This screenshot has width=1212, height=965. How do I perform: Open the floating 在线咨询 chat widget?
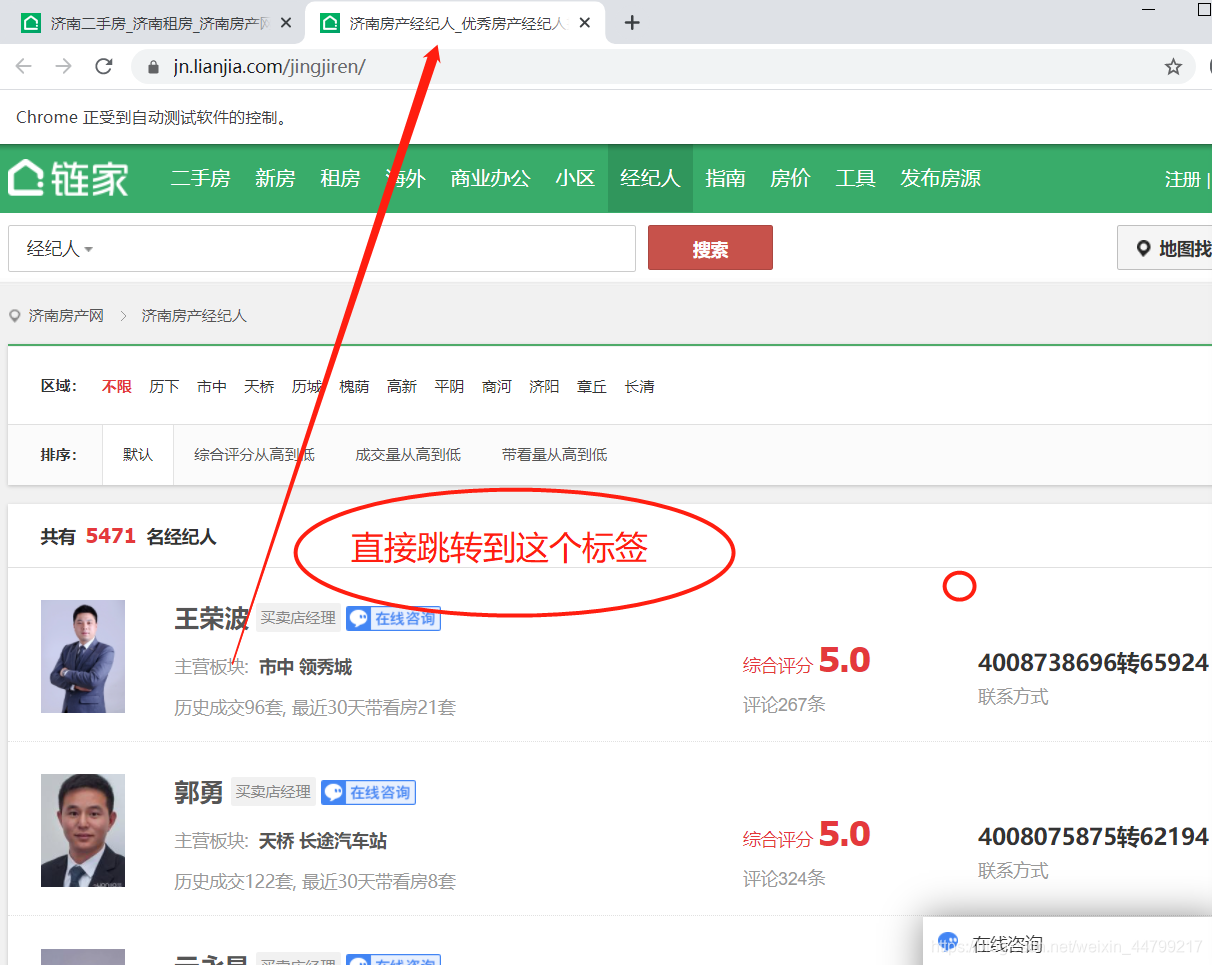(1067, 943)
